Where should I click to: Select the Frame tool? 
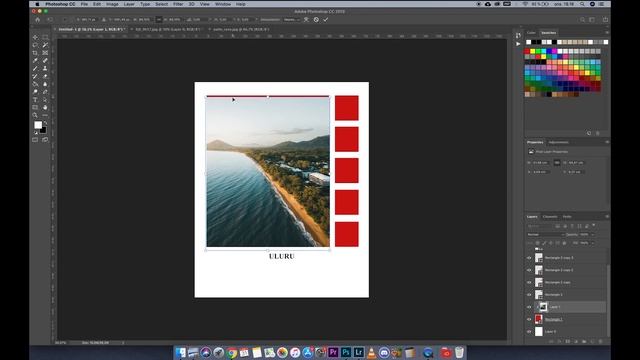click(x=45, y=53)
